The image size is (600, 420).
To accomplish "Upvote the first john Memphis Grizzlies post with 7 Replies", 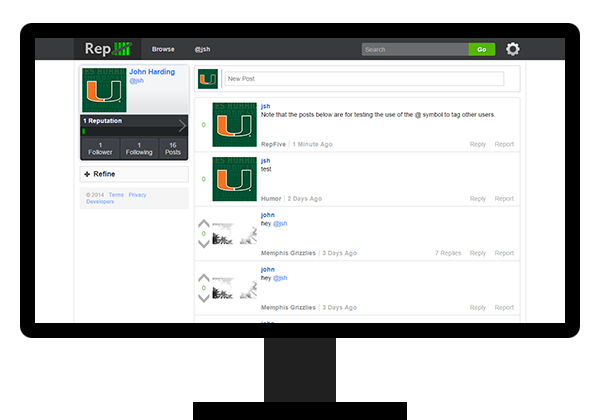I will pos(204,223).
